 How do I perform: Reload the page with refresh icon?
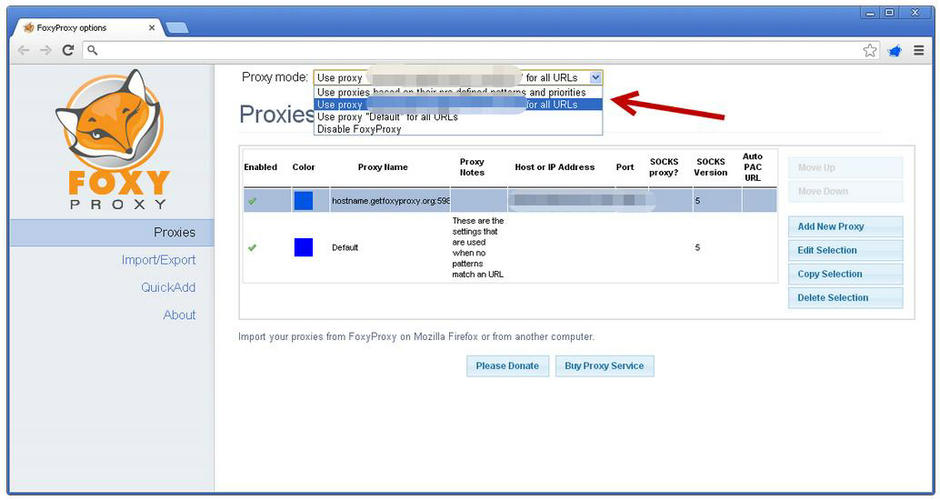(68, 50)
